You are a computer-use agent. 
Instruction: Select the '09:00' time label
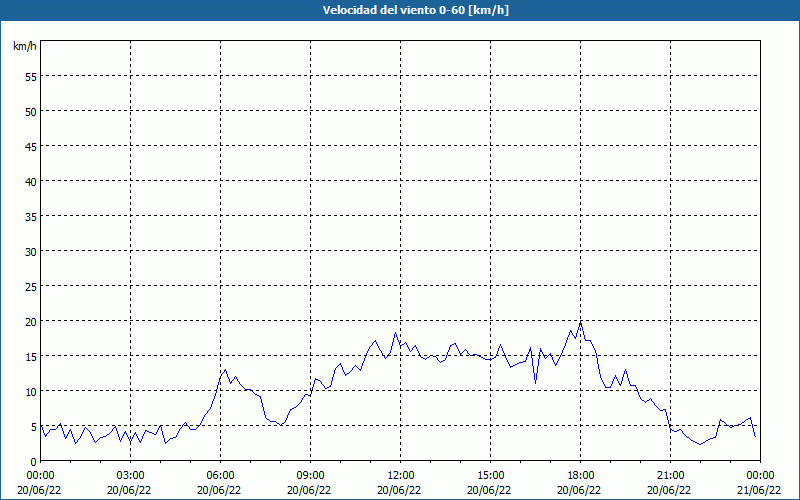click(x=310, y=476)
